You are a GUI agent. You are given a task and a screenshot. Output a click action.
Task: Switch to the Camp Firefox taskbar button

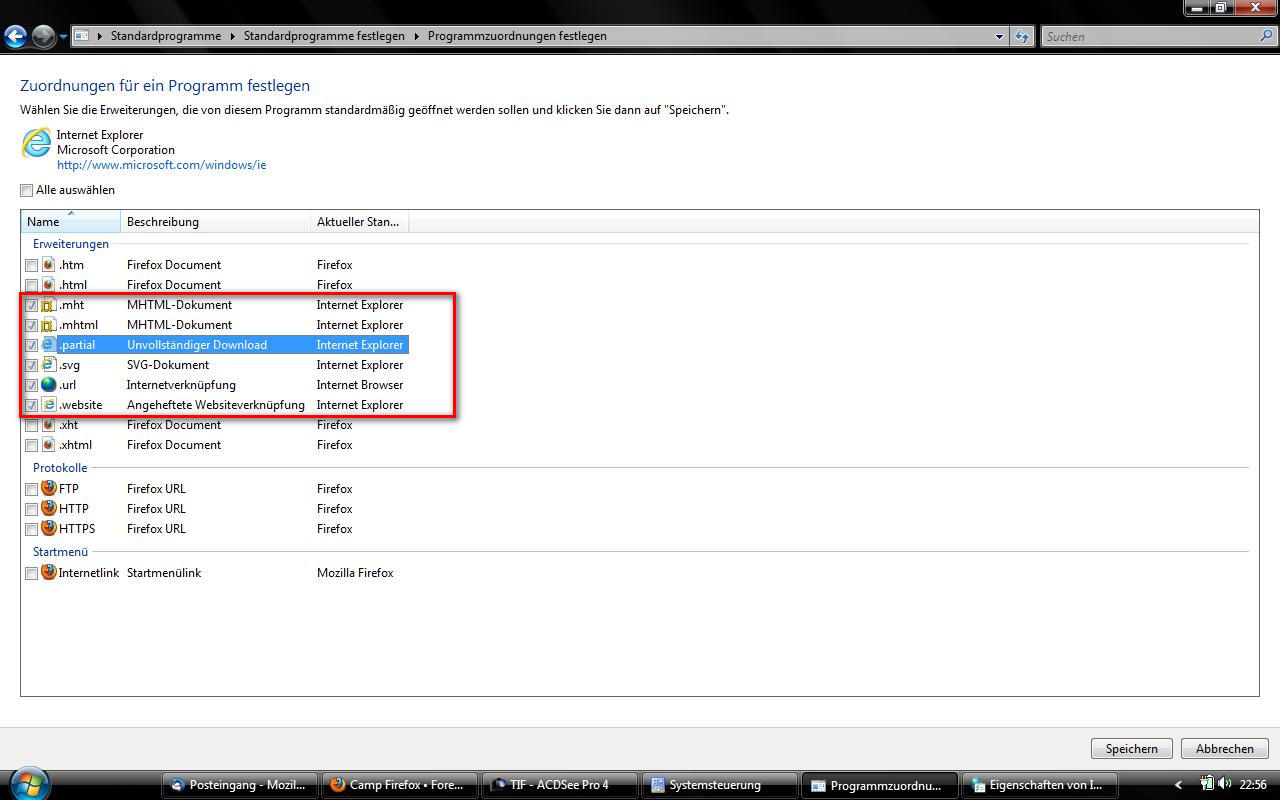click(400, 785)
